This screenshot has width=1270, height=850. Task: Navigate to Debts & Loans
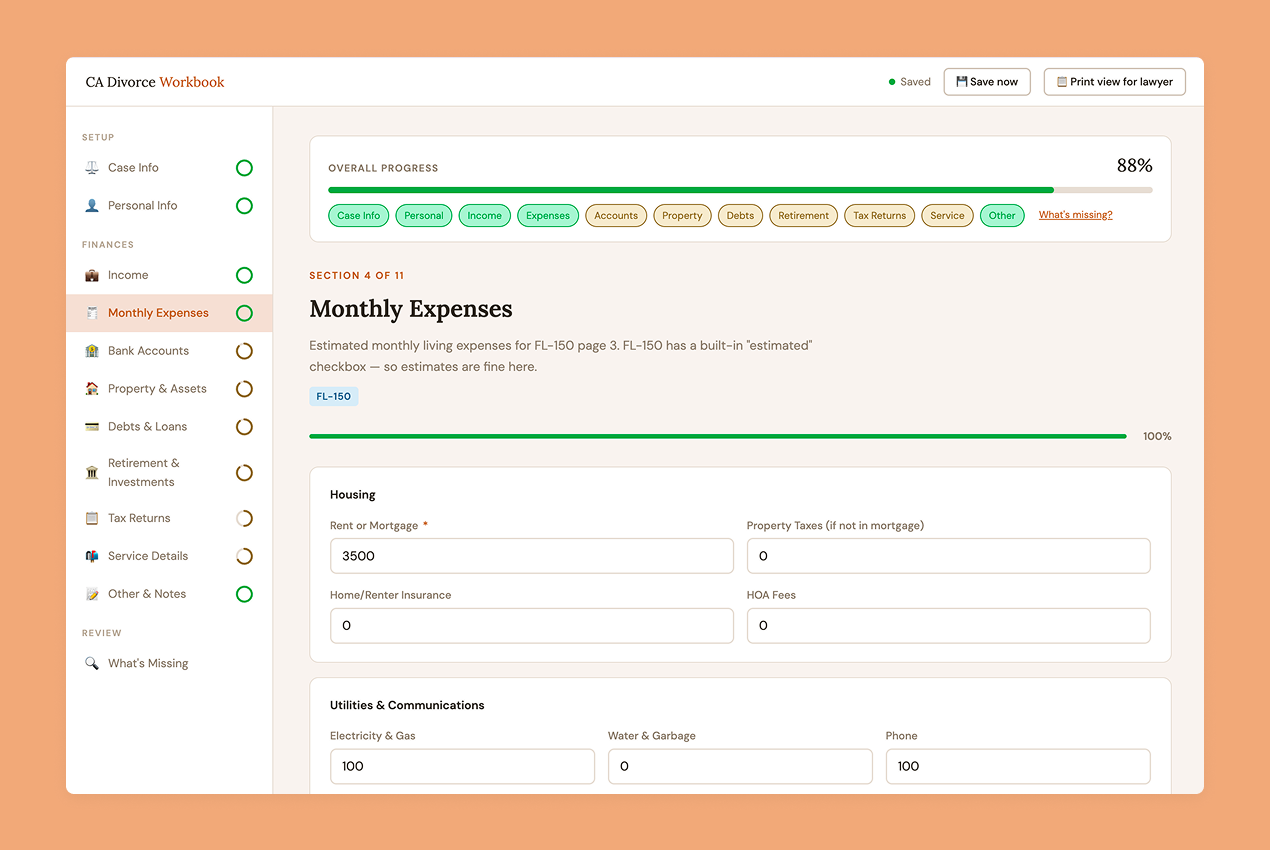pos(169,427)
